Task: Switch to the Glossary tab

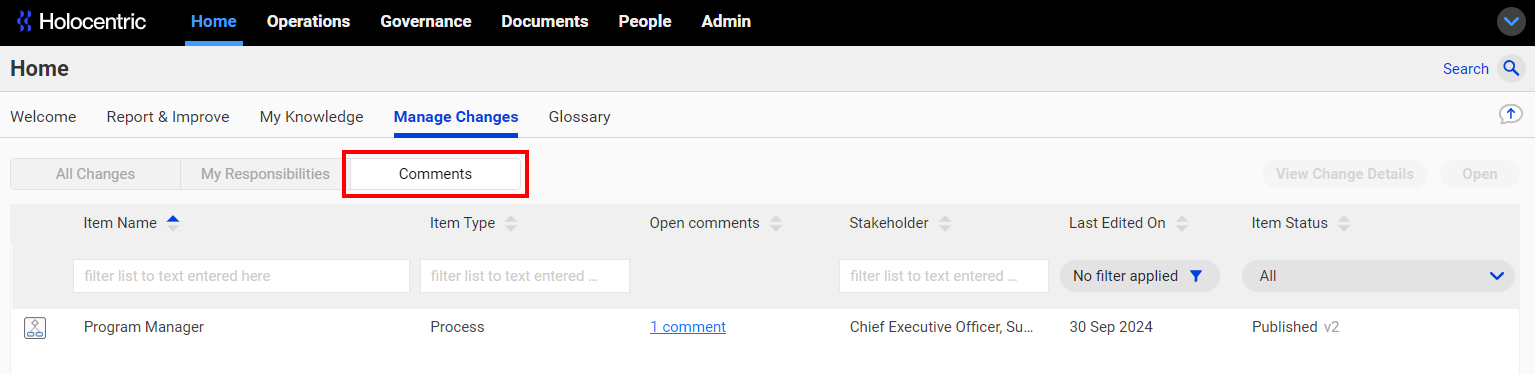Action: click(x=579, y=117)
